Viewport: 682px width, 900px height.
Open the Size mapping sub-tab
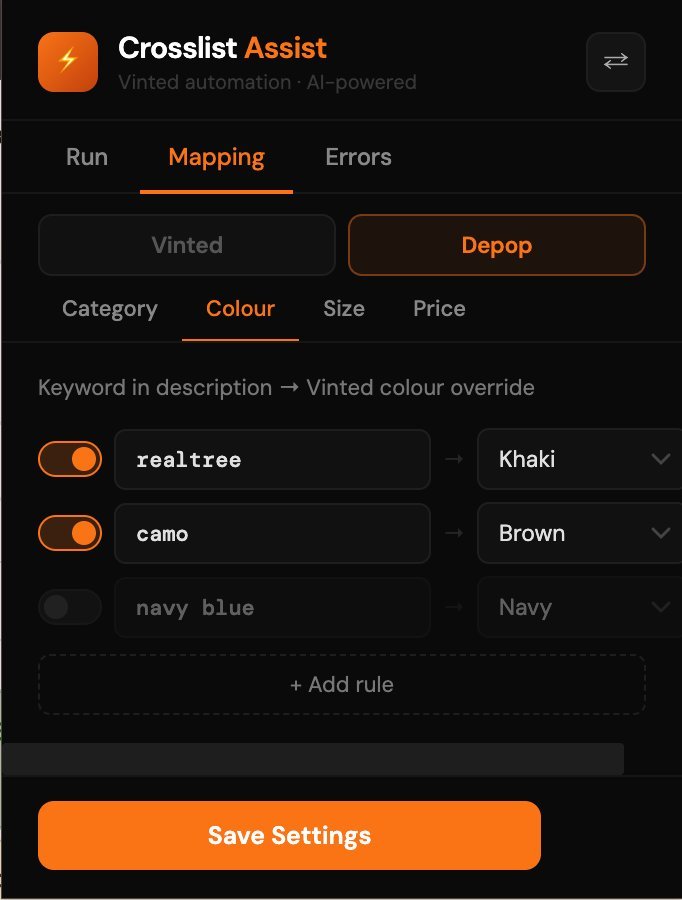point(344,309)
